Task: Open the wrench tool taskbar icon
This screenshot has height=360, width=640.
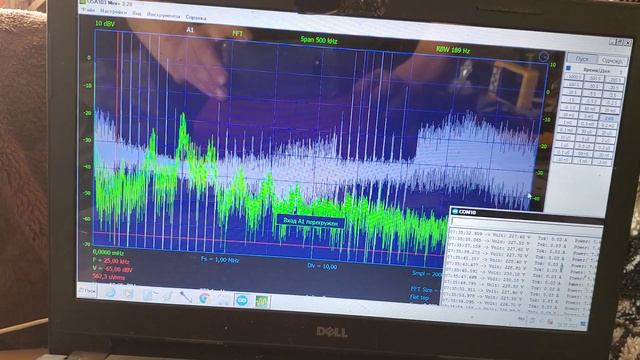Action: click(186, 297)
